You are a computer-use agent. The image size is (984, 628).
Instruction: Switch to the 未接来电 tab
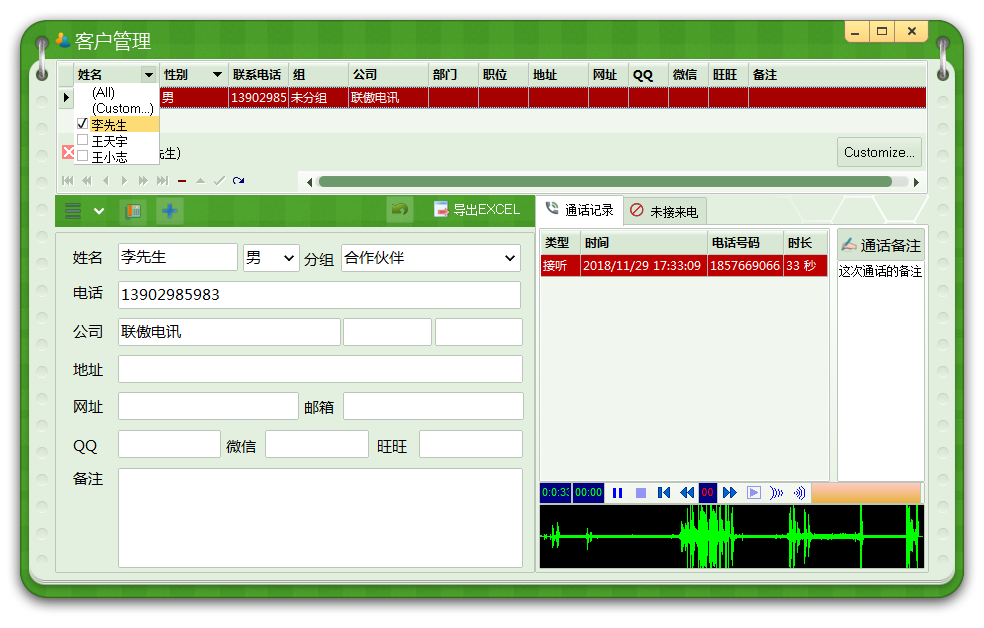(x=665, y=212)
